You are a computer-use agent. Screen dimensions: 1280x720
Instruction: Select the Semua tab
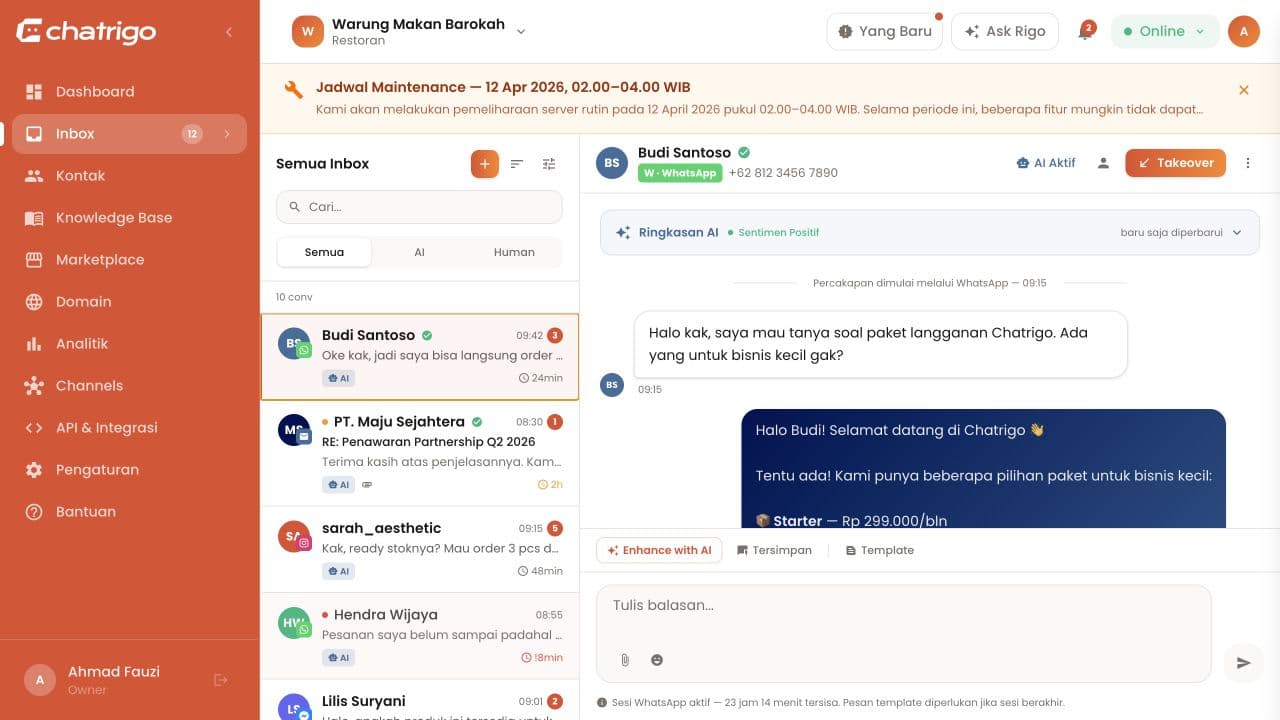tap(324, 252)
